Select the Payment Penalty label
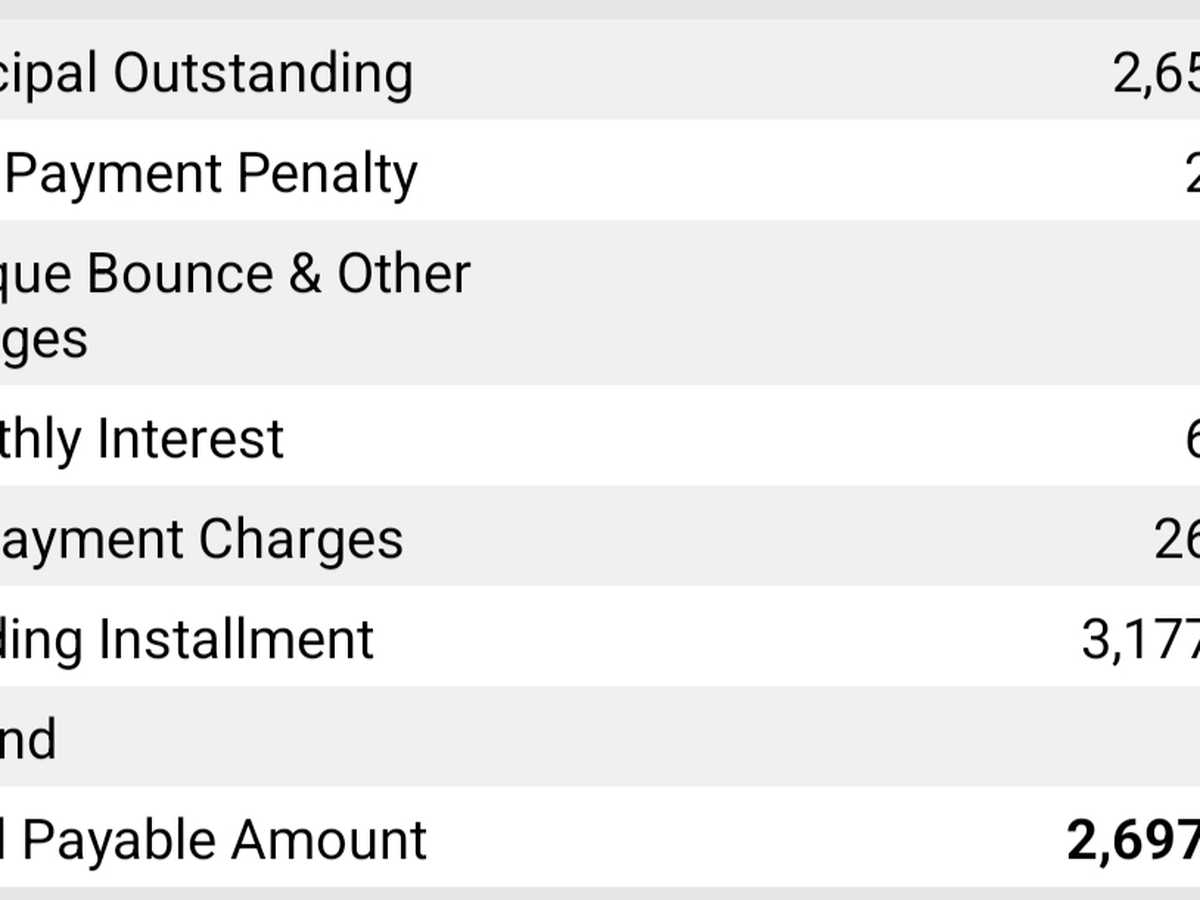1200x900 pixels. click(x=210, y=173)
